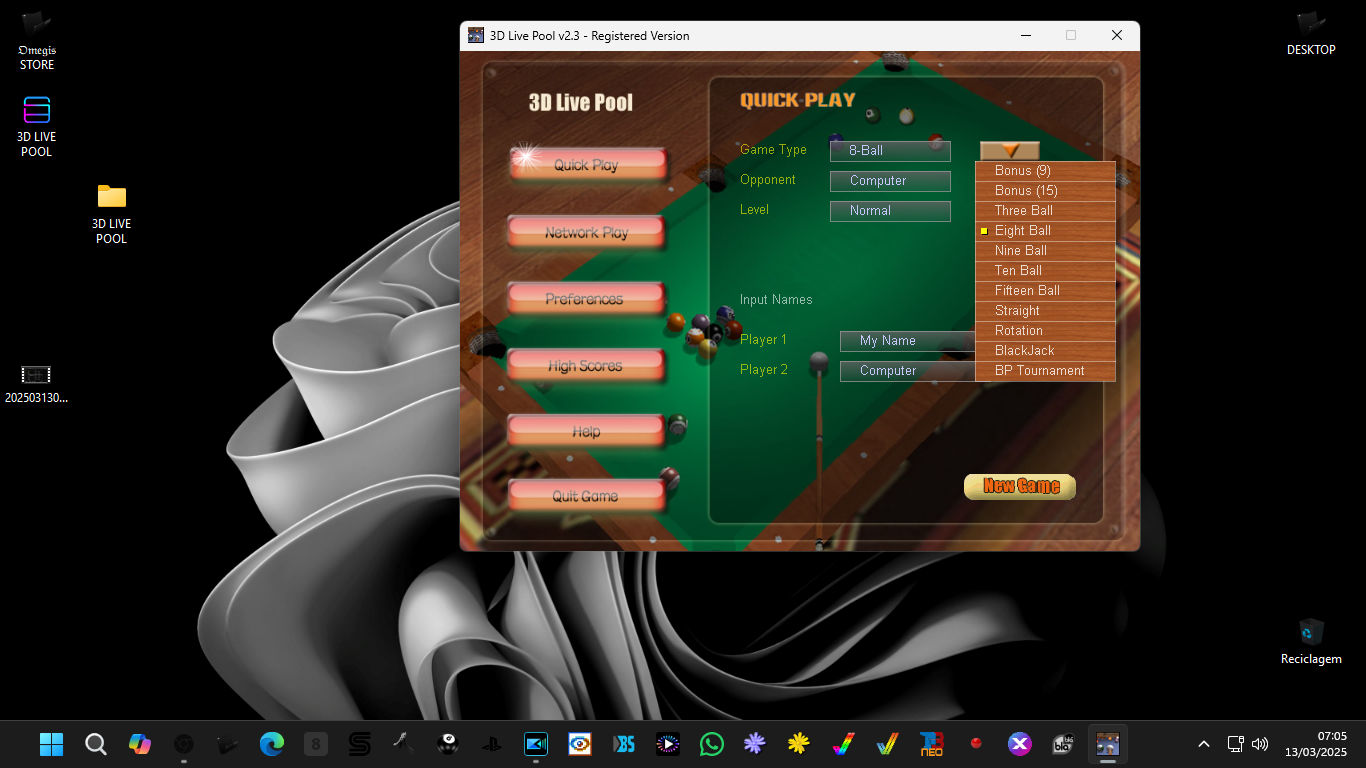Select Bonus (9) from the game list

click(1045, 171)
